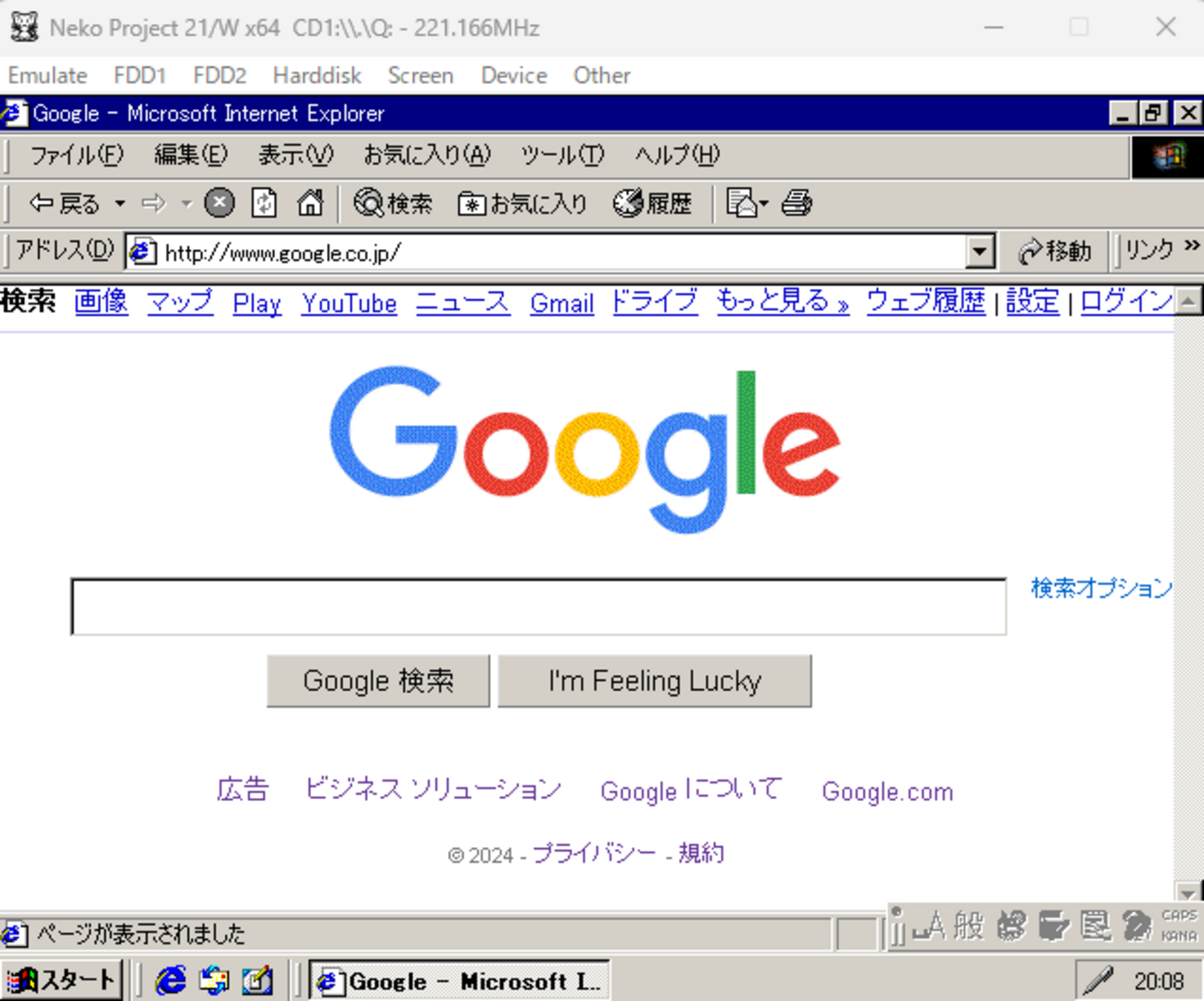Open the 画像 (Images) link
The width and height of the screenshot is (1204, 1001).
point(101,302)
